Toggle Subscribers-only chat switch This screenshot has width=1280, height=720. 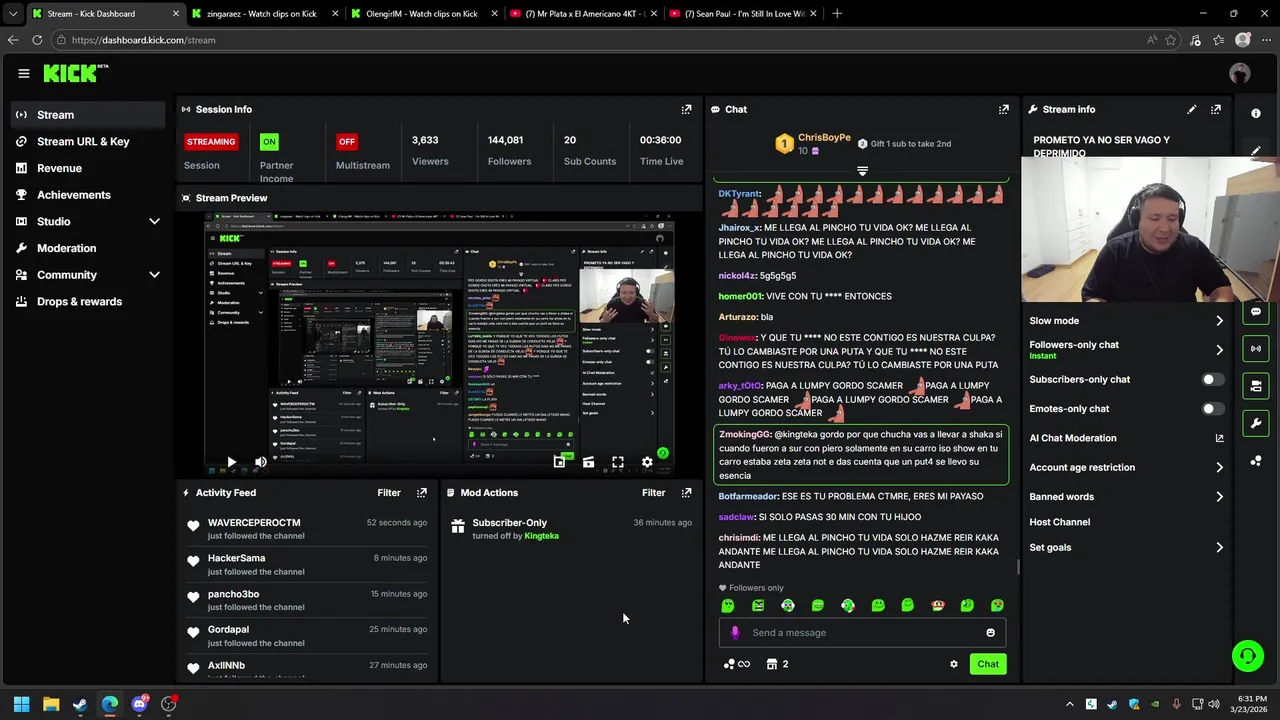(x=1212, y=379)
